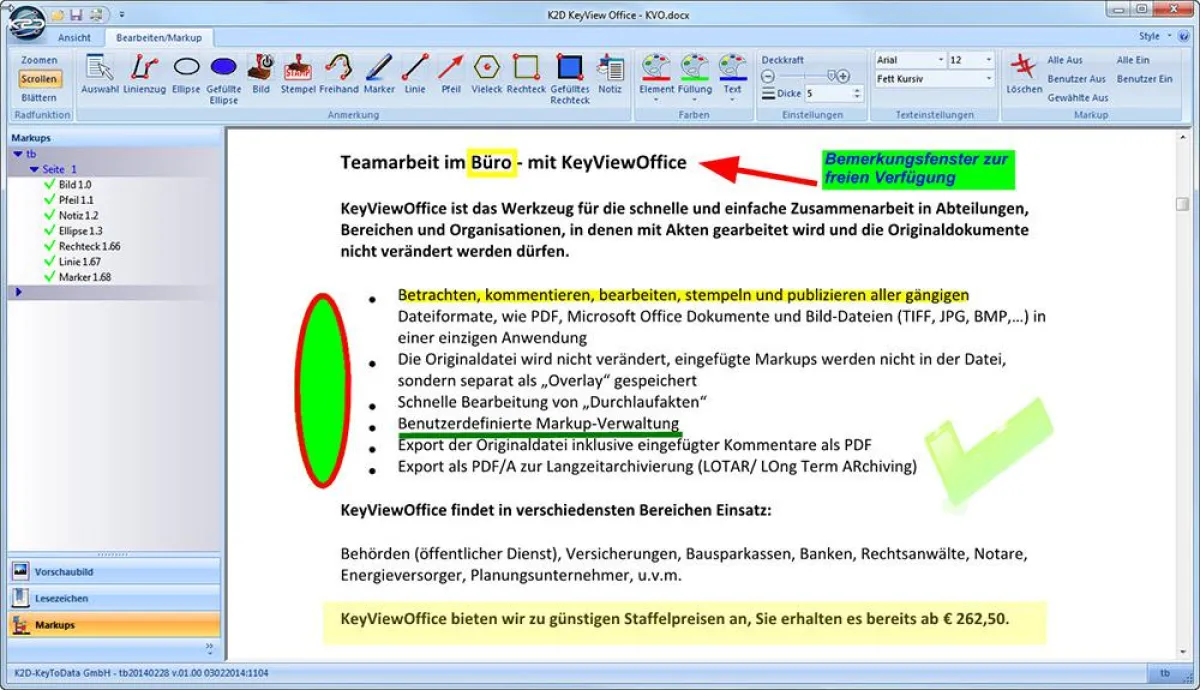The width and height of the screenshot is (1200, 690).
Task: Insert an image with the Bild tool
Action: (261, 75)
